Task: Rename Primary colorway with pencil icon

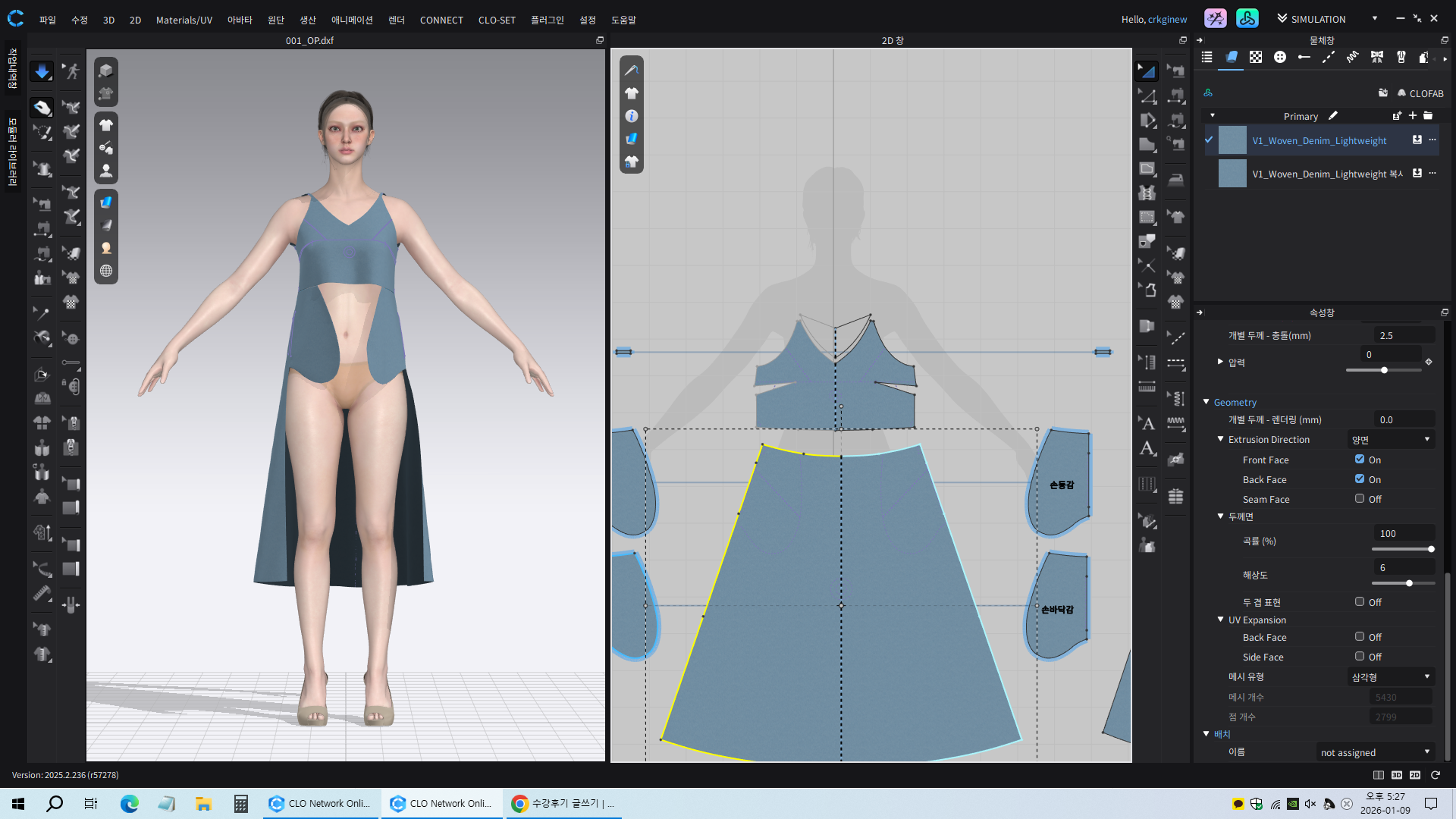Action: [x=1333, y=116]
